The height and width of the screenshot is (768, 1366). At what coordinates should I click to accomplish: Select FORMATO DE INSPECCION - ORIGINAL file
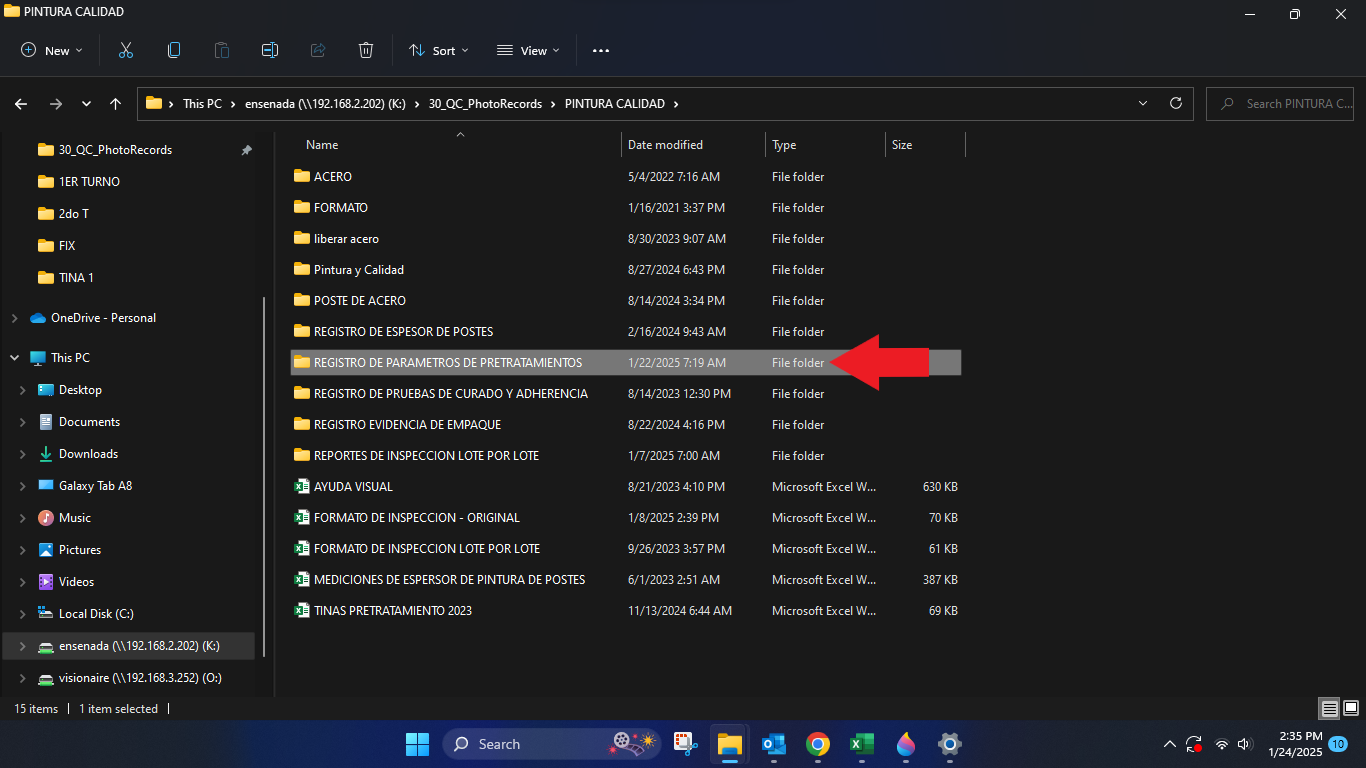coord(417,518)
